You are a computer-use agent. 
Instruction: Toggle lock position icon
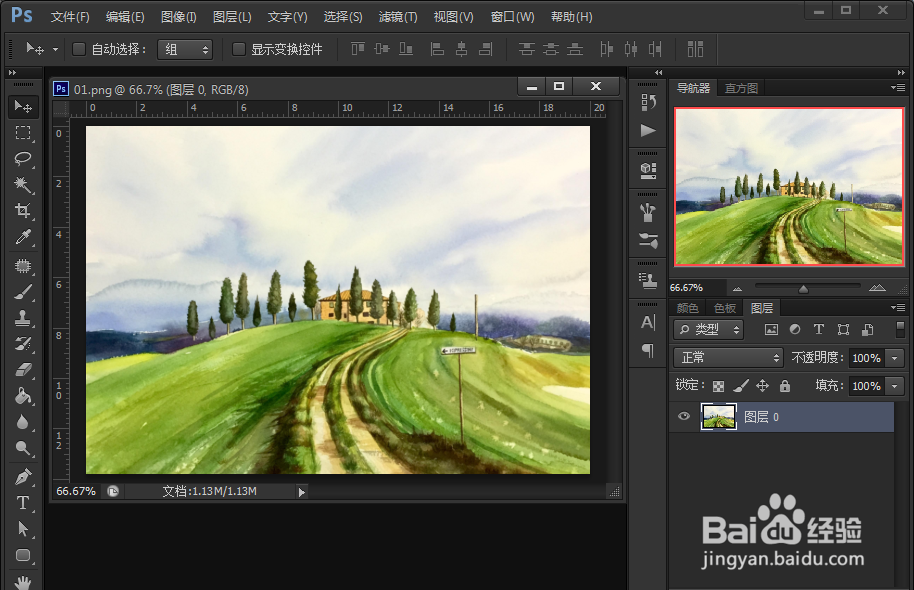tap(762, 386)
